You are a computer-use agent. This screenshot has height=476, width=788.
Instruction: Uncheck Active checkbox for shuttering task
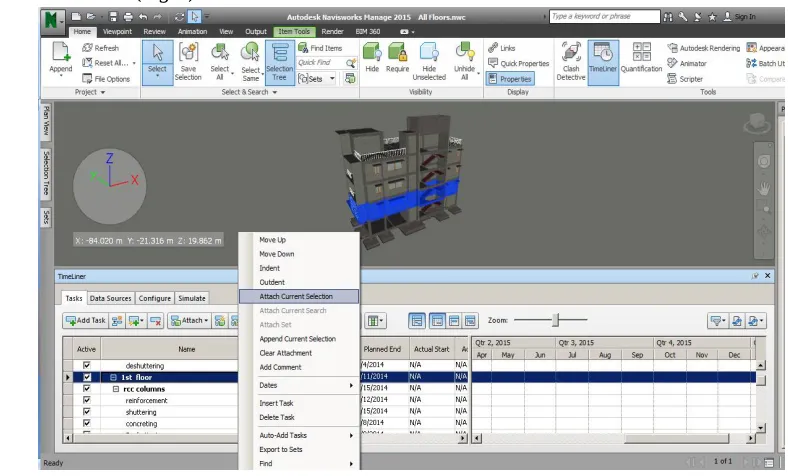(86, 412)
